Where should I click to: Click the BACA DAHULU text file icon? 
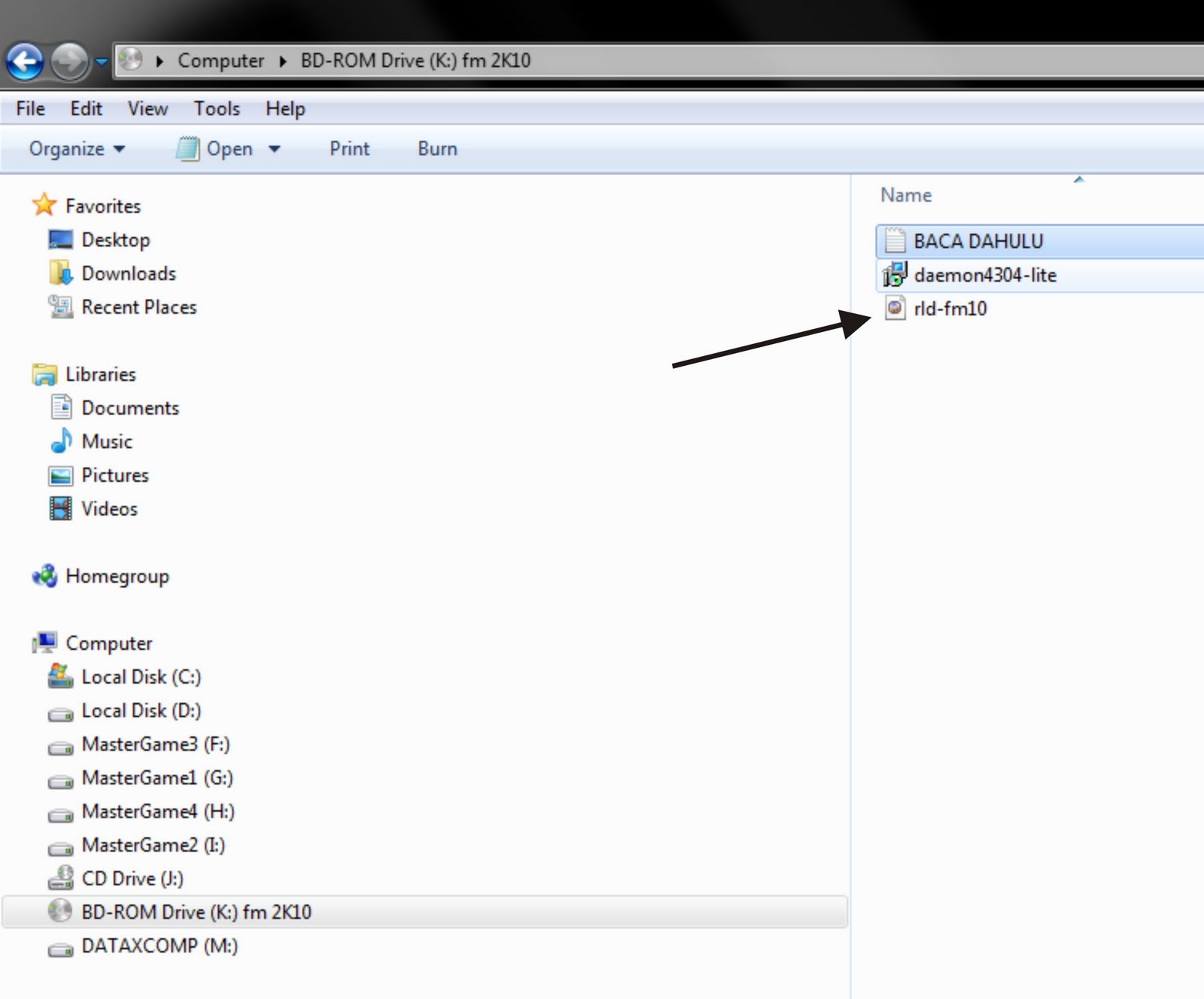895,240
